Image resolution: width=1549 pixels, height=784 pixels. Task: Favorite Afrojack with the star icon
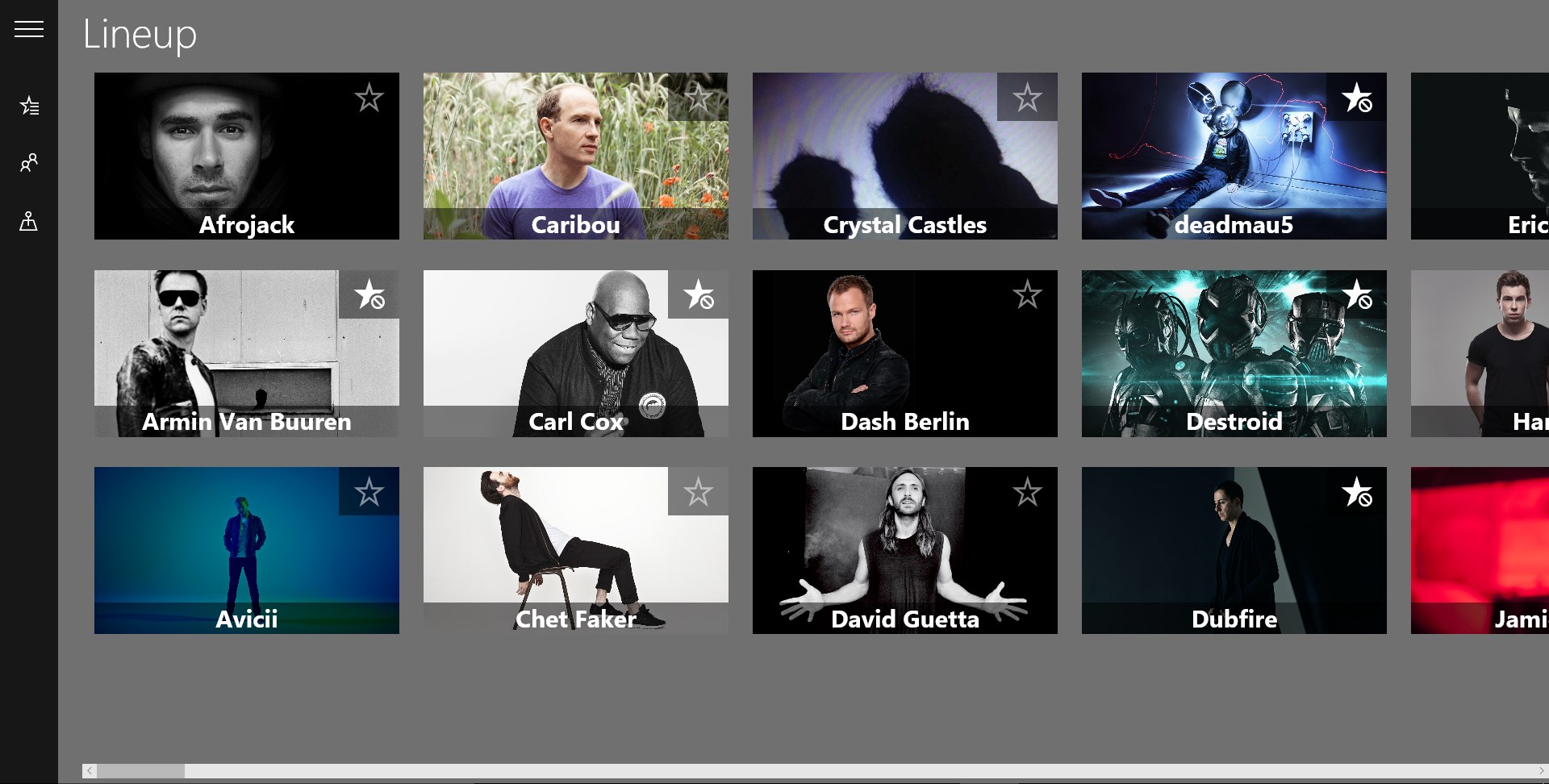[x=369, y=97]
